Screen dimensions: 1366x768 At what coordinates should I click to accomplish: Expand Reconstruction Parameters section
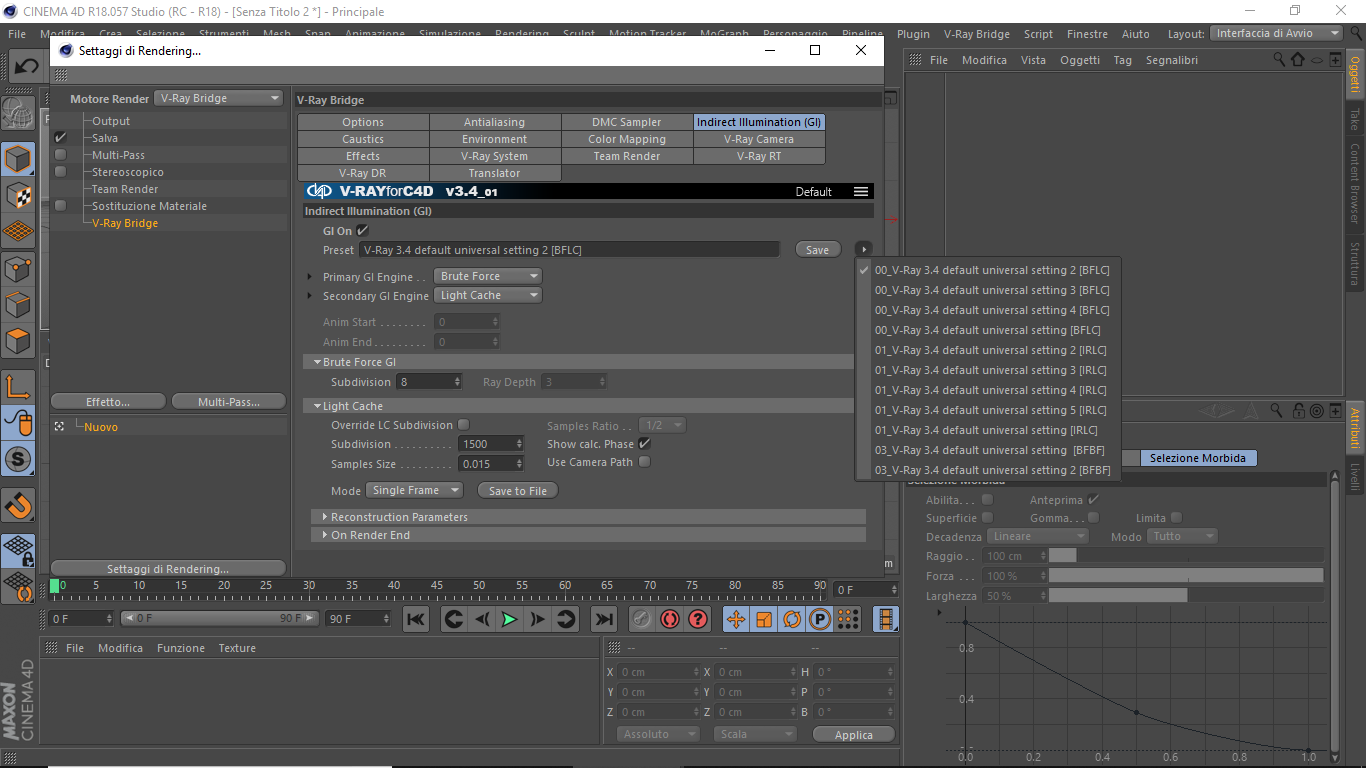pyautogui.click(x=325, y=517)
